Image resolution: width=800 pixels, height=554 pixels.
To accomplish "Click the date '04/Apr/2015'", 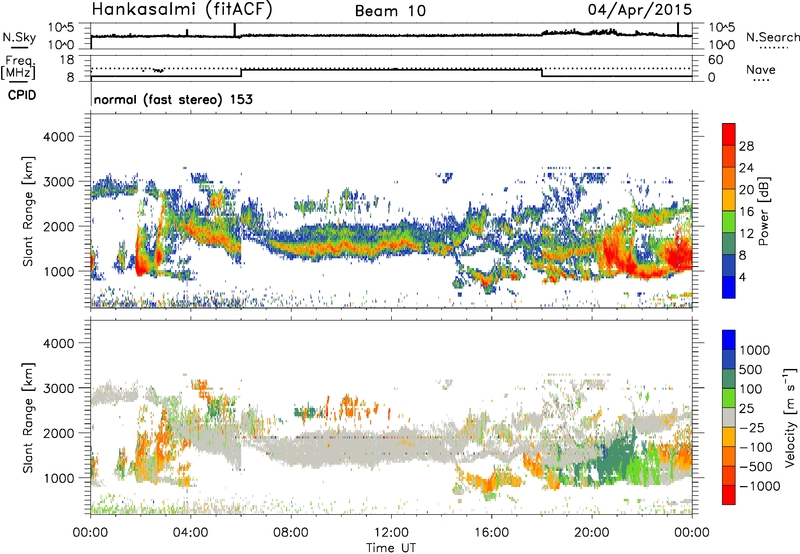I will point(640,9).
